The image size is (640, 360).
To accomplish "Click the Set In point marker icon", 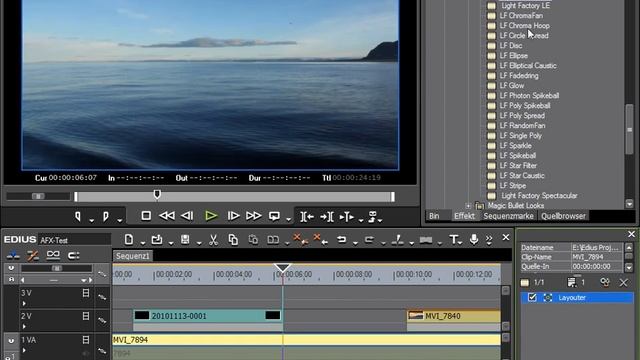I will tap(78, 216).
